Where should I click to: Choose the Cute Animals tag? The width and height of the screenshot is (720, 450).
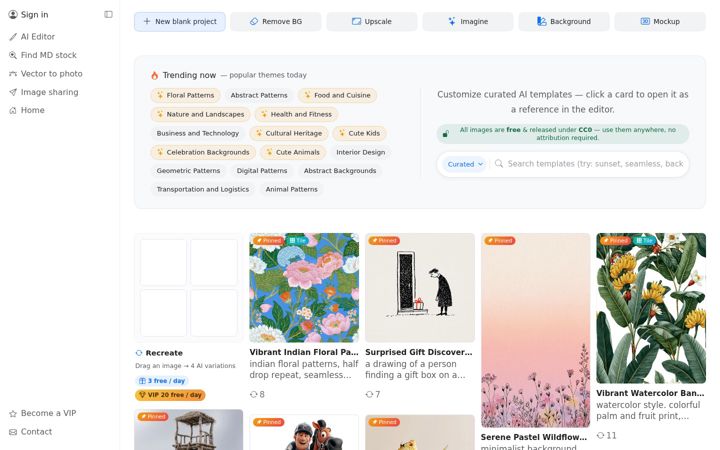coord(293,152)
